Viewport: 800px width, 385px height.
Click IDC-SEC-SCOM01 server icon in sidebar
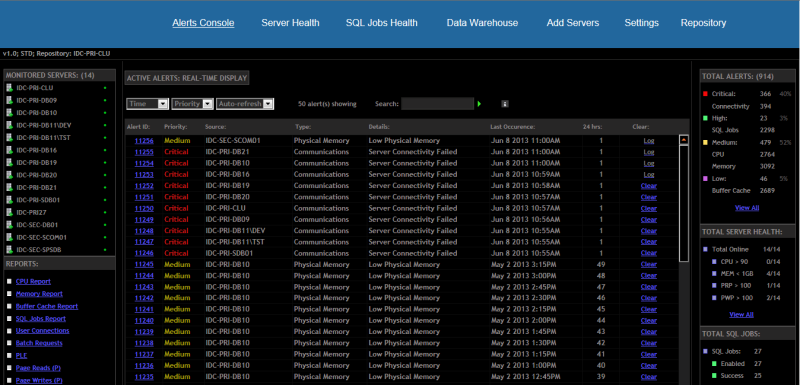pos(9,237)
